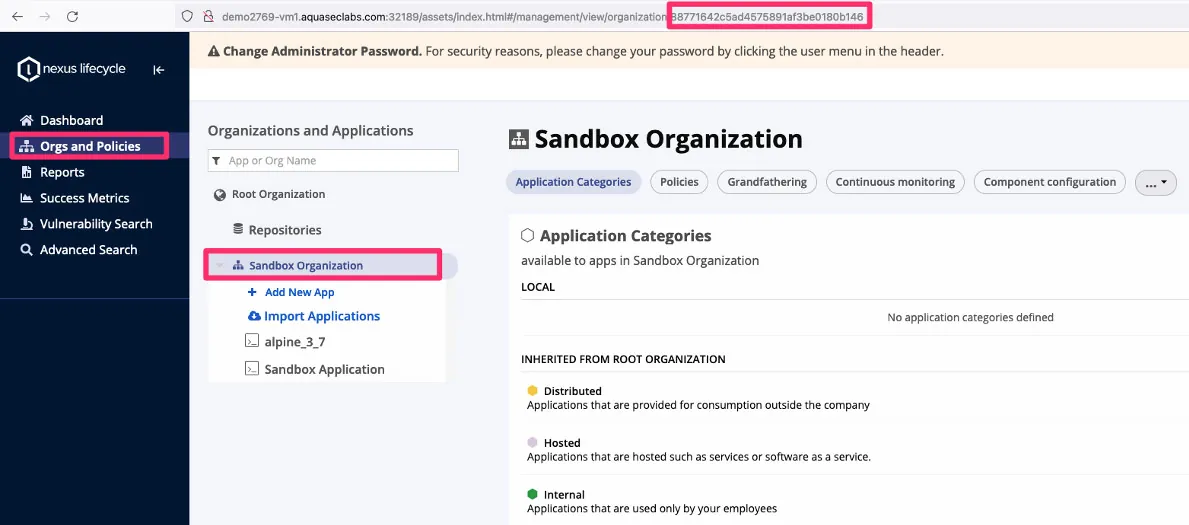Click the shield icon in address bar

coord(187,16)
